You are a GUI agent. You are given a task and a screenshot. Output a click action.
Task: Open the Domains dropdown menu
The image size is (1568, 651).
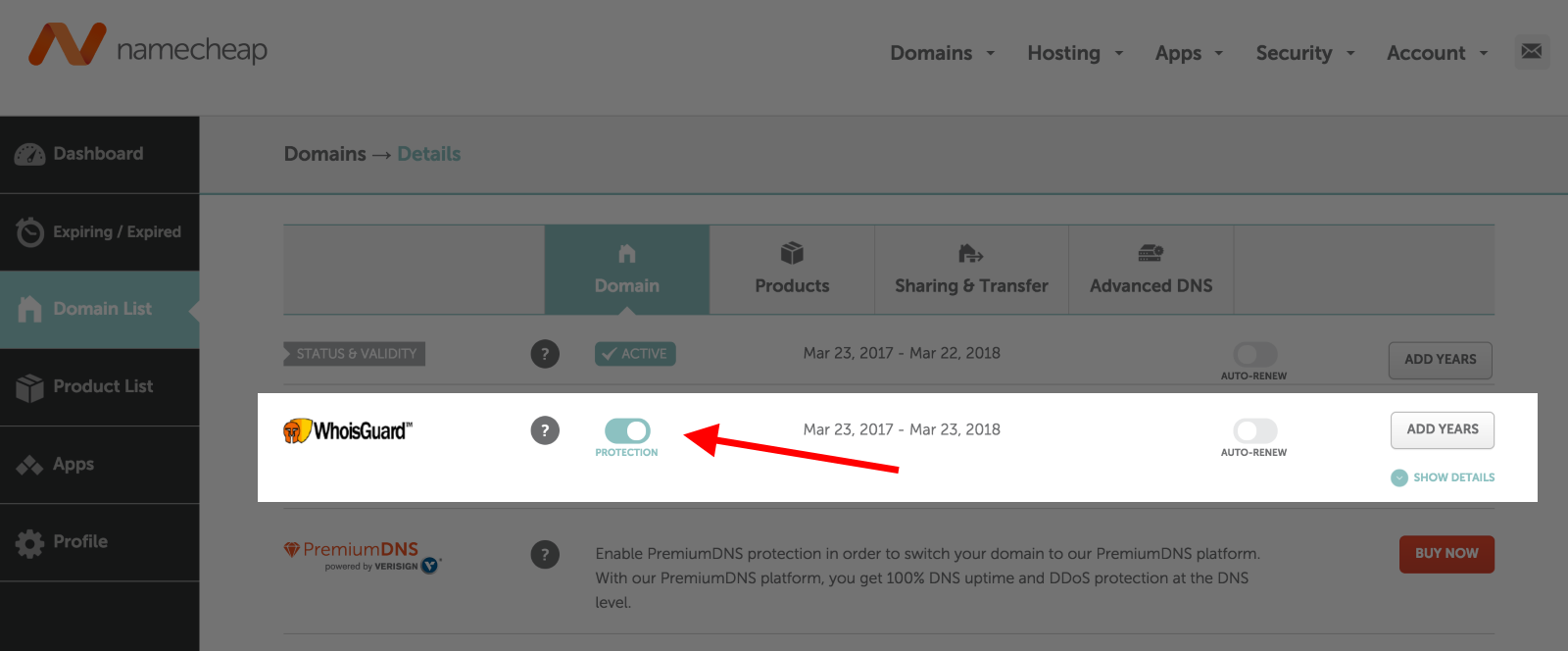point(942,53)
